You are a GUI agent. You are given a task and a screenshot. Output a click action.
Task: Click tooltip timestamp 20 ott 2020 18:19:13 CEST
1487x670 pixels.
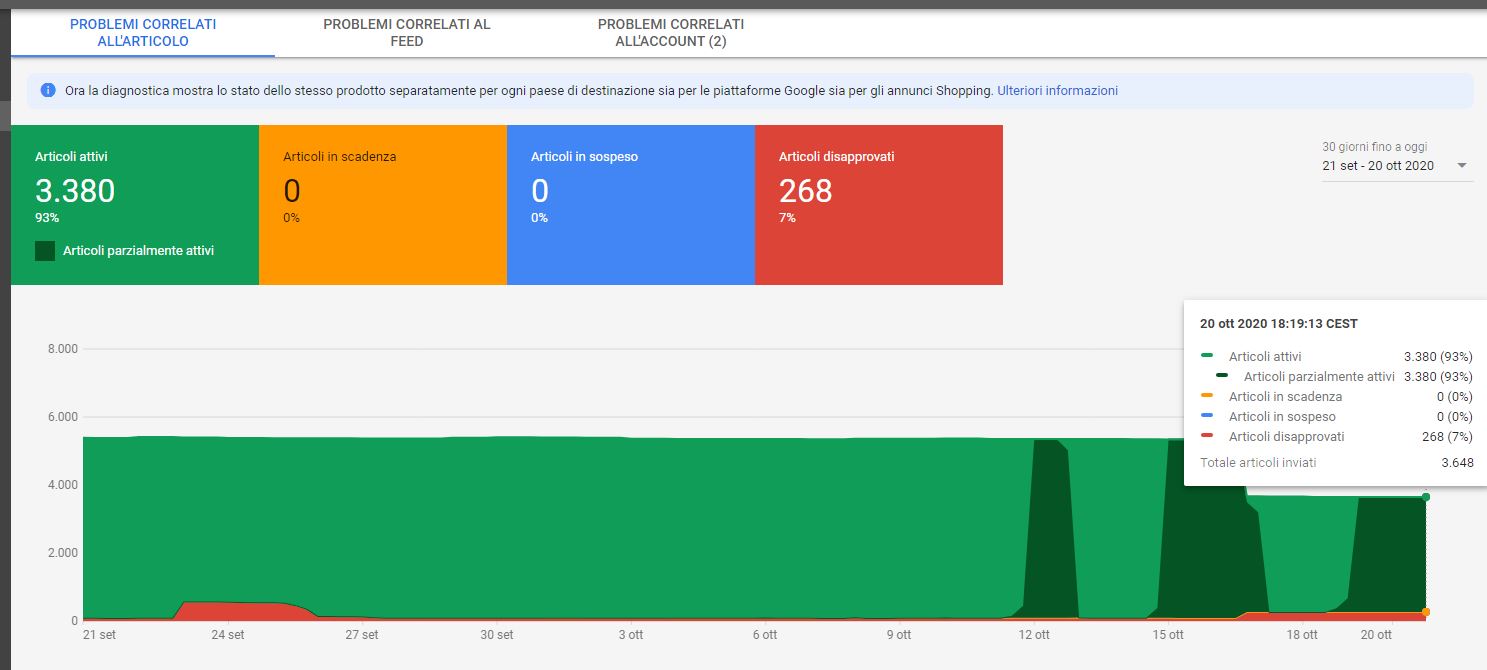tap(1278, 324)
